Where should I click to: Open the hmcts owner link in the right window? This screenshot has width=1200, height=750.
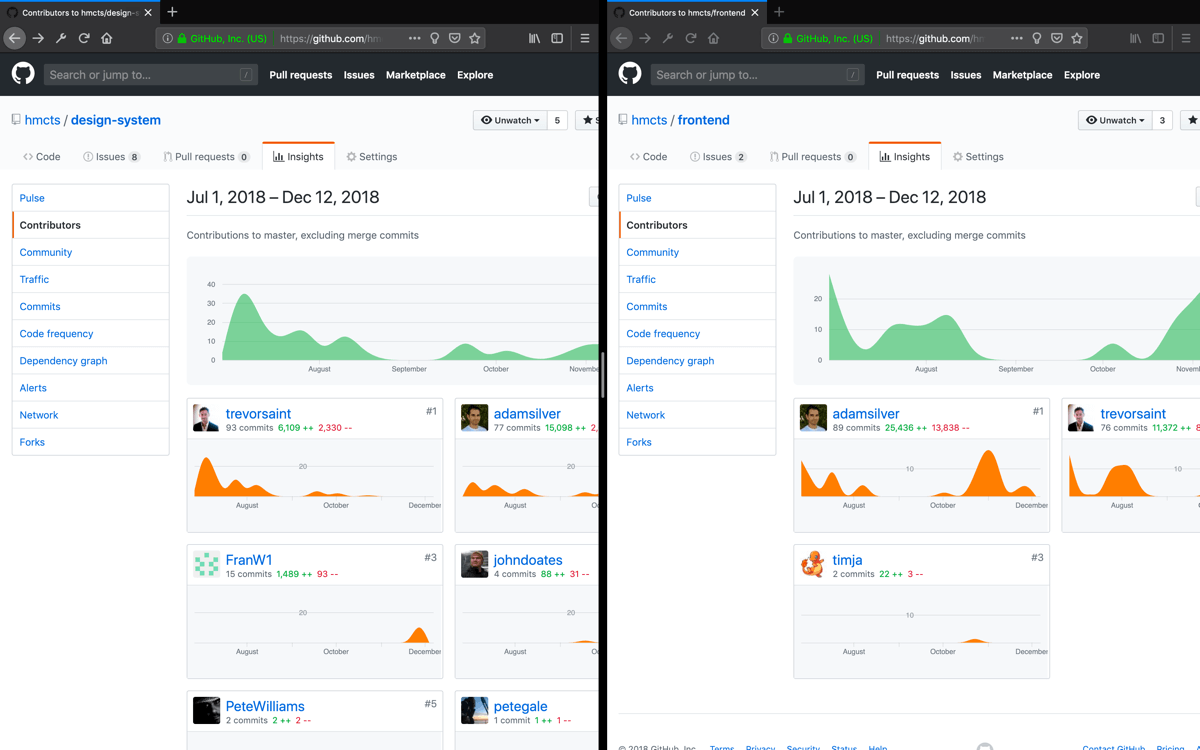click(649, 120)
